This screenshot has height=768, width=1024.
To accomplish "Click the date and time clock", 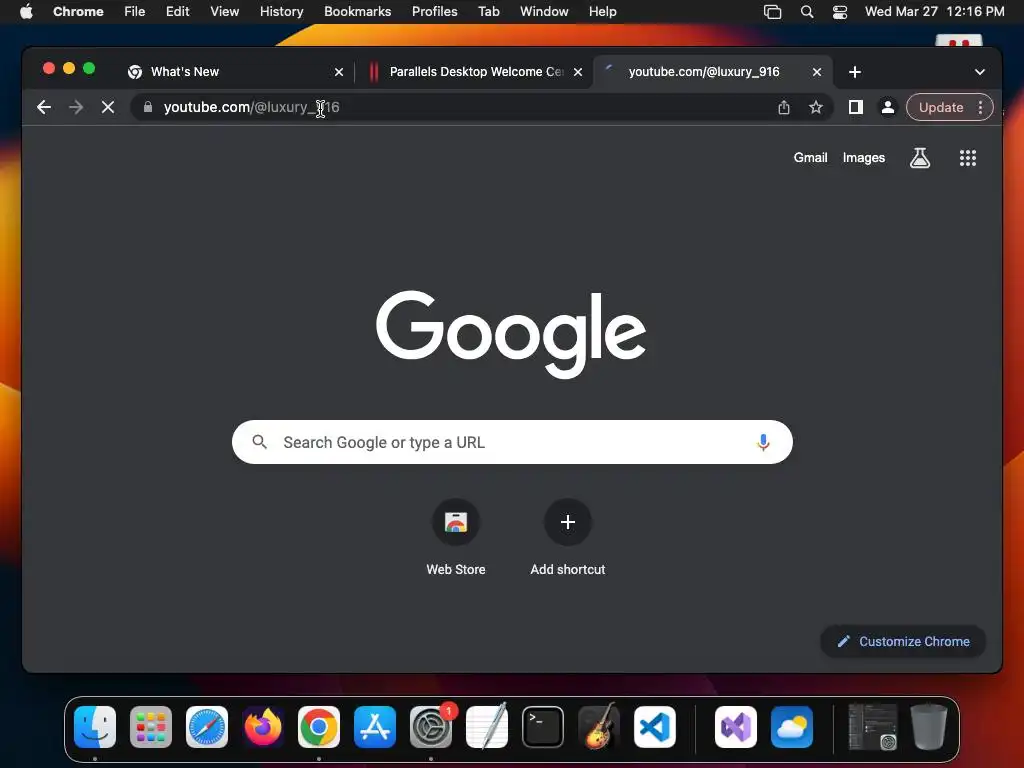I will tap(935, 12).
